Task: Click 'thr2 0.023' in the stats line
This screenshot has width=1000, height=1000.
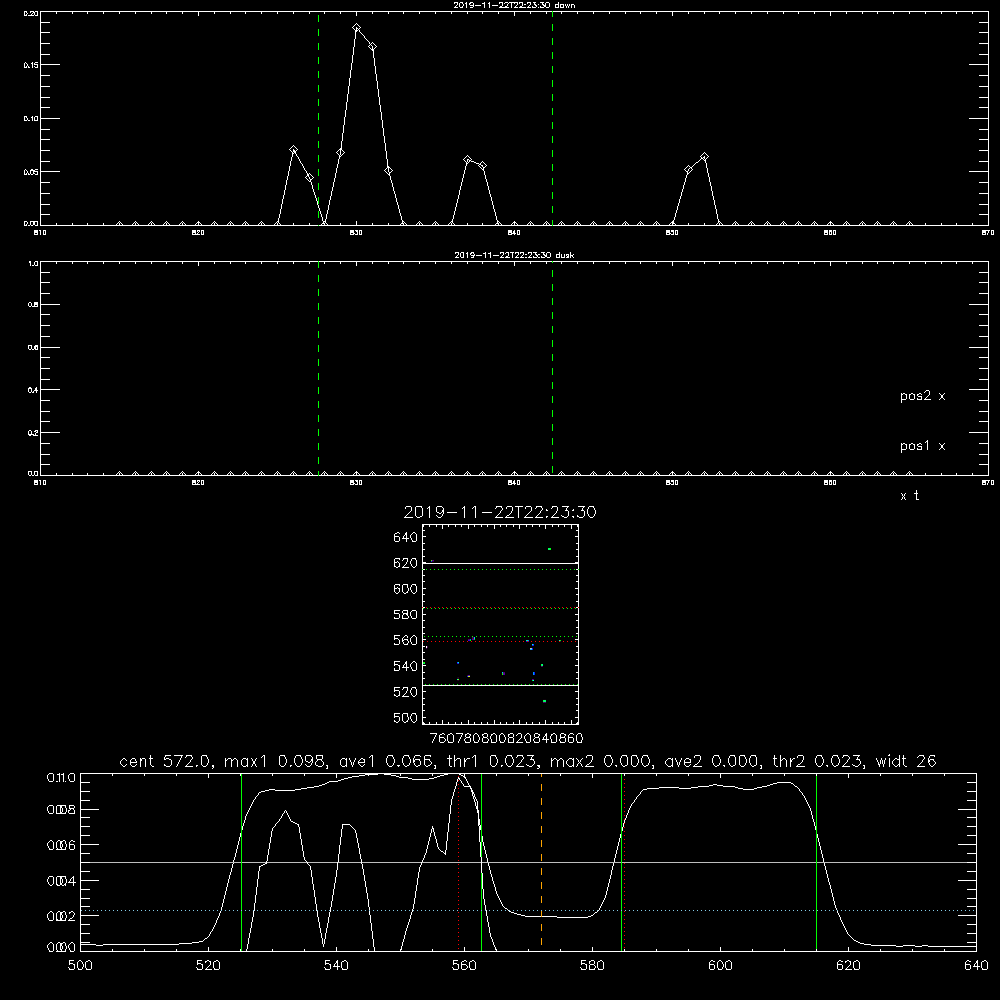Action: coord(818,761)
